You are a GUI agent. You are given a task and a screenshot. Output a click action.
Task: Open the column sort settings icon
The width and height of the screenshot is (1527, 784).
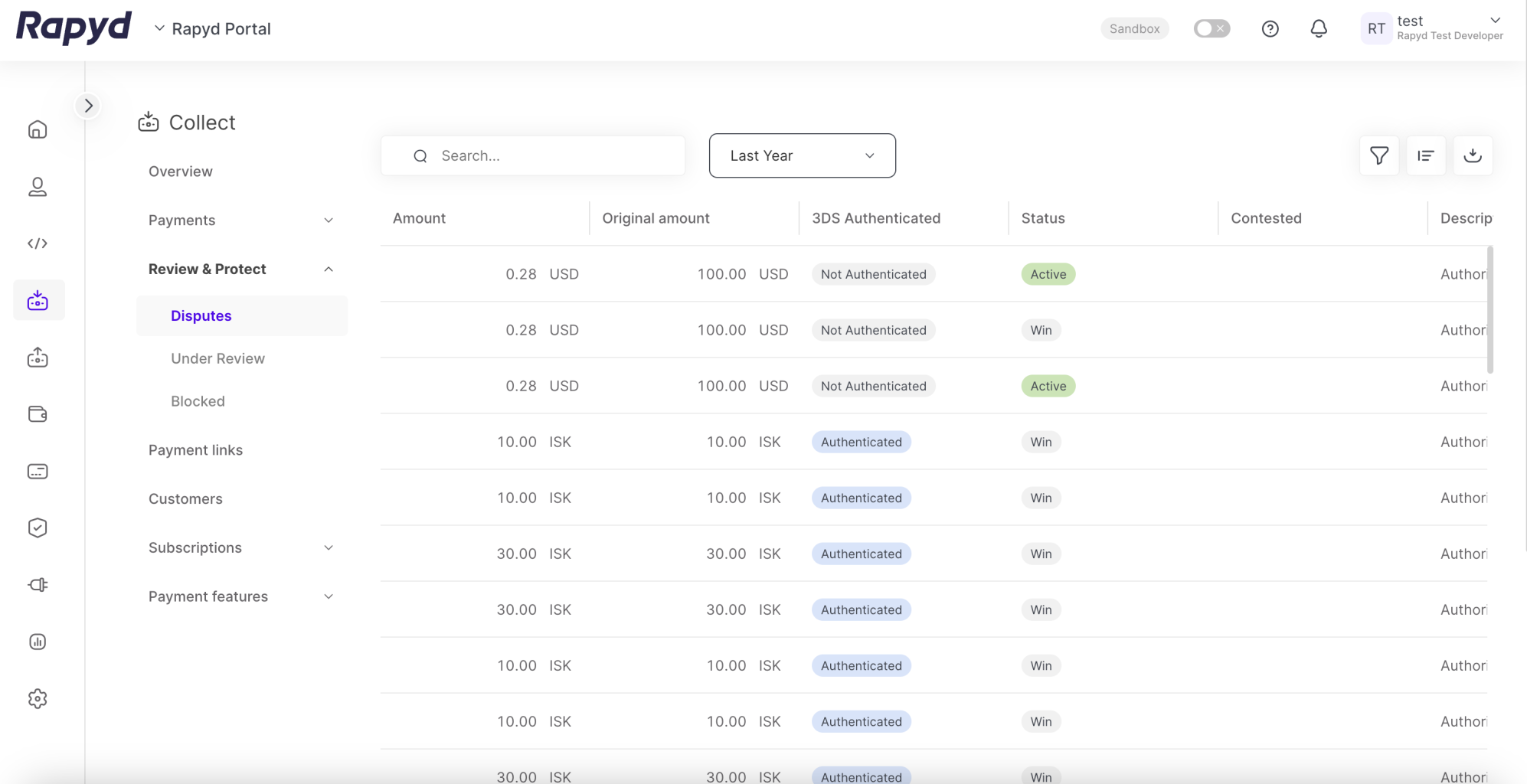(1425, 155)
